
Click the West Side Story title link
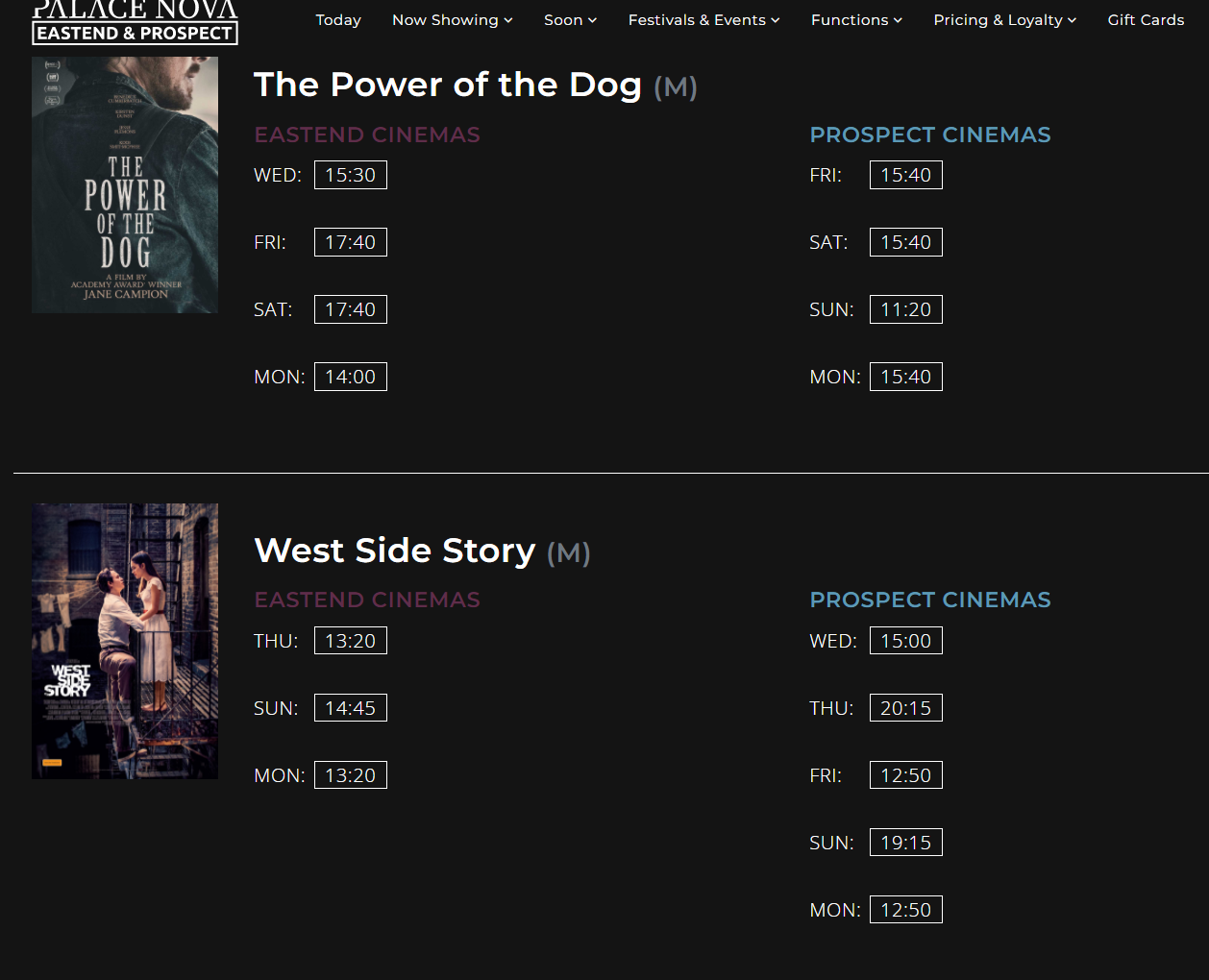tap(395, 551)
